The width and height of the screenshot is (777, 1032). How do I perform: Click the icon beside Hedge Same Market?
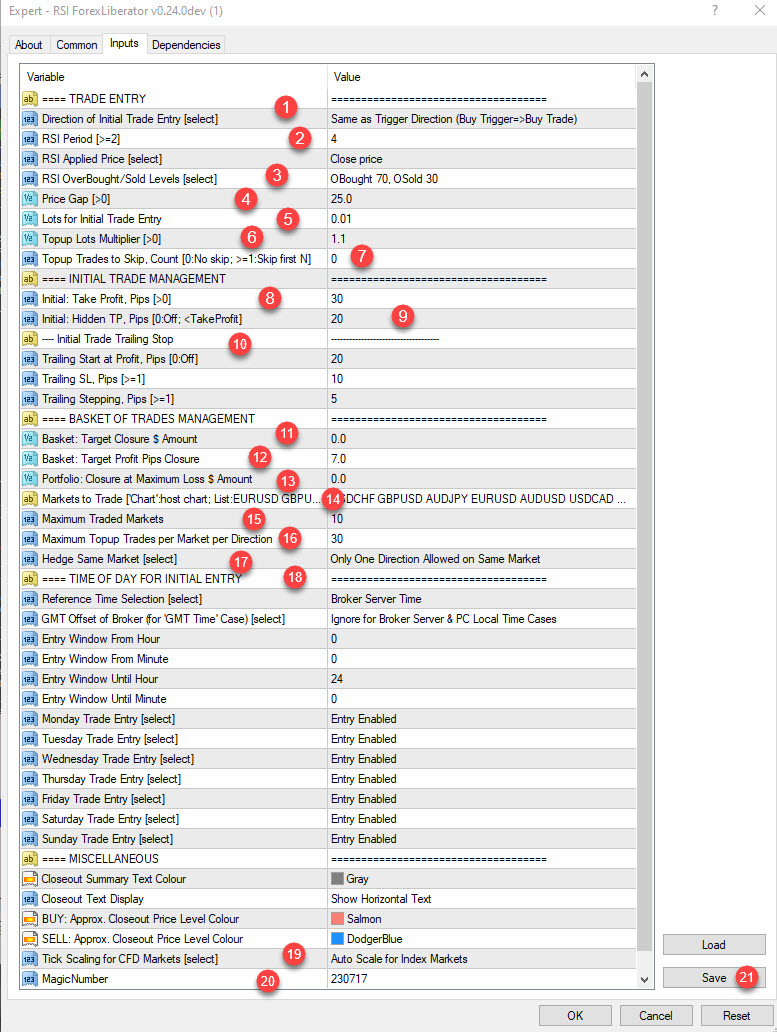(x=30, y=559)
